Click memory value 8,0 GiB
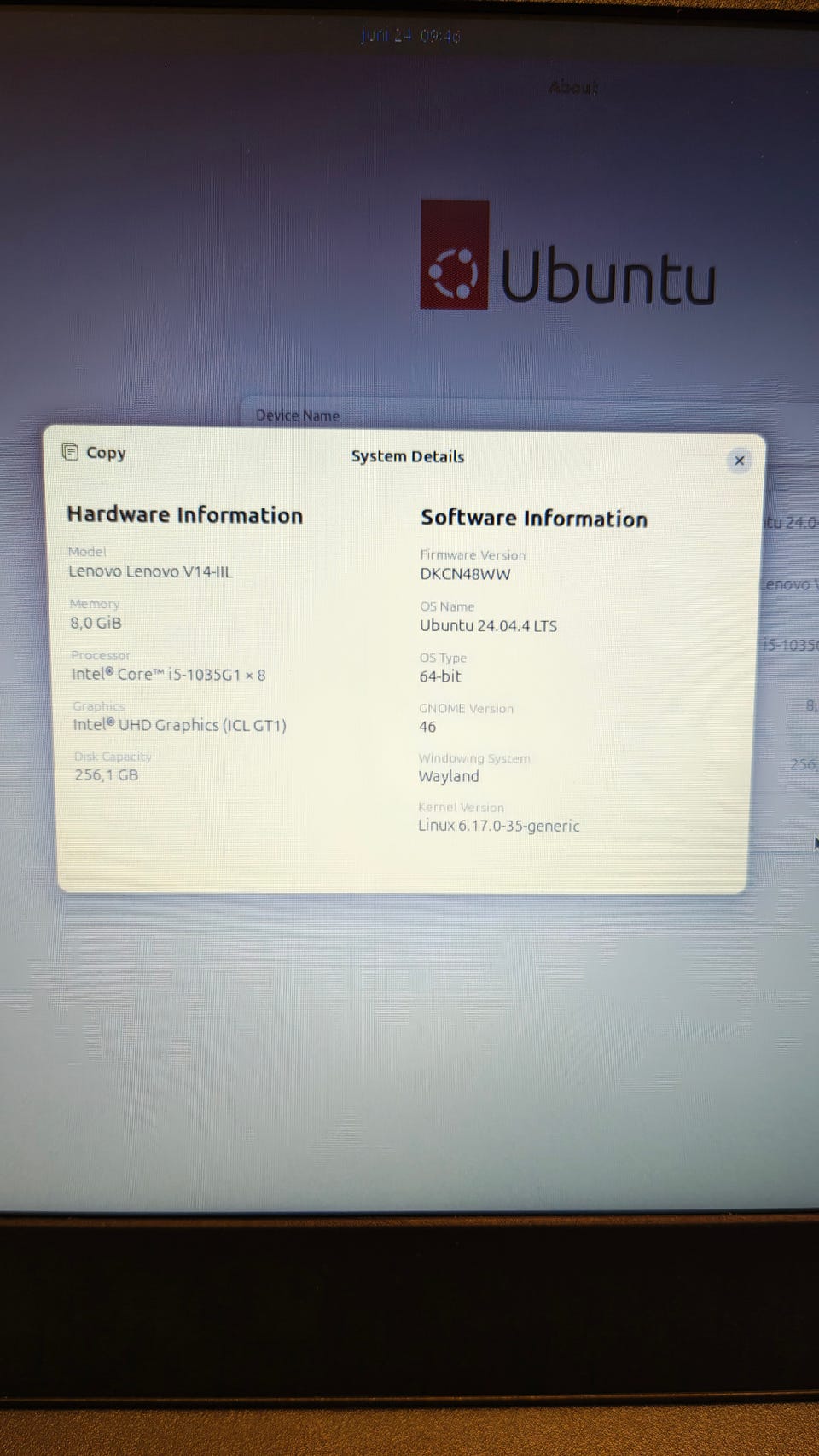819x1456 pixels. (x=96, y=623)
